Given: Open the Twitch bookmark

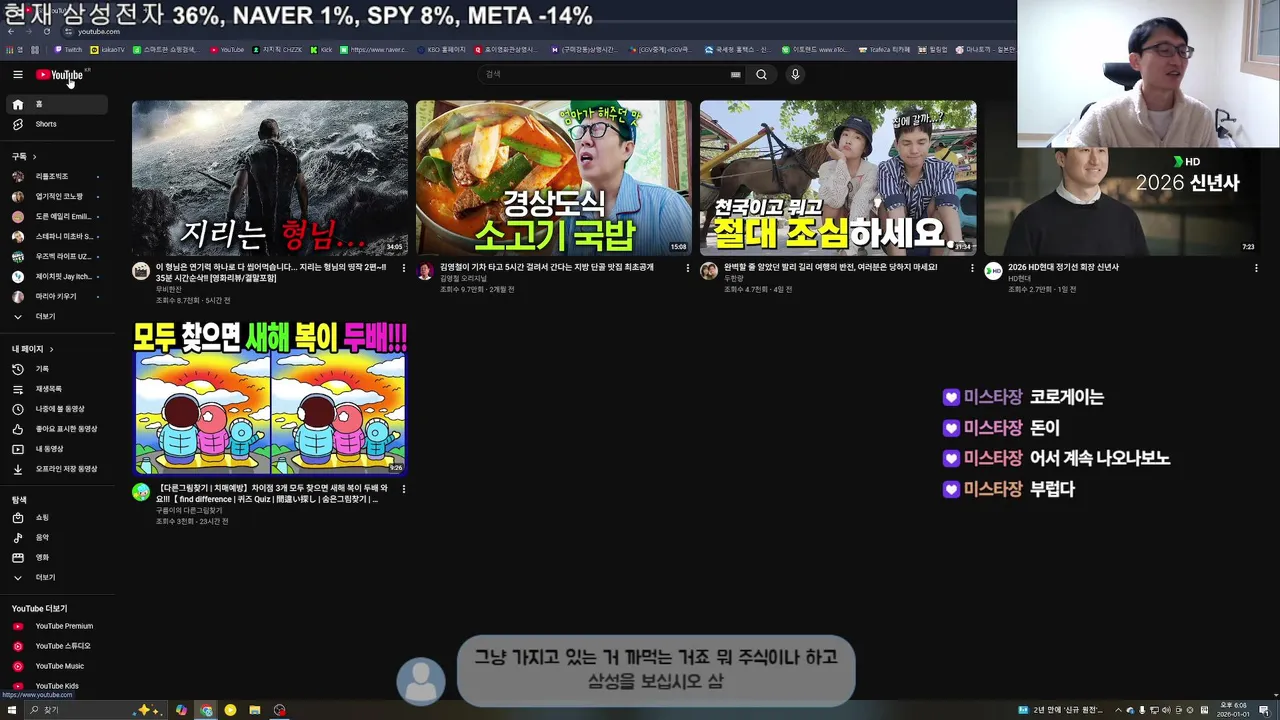Looking at the screenshot, I should pos(69,49).
